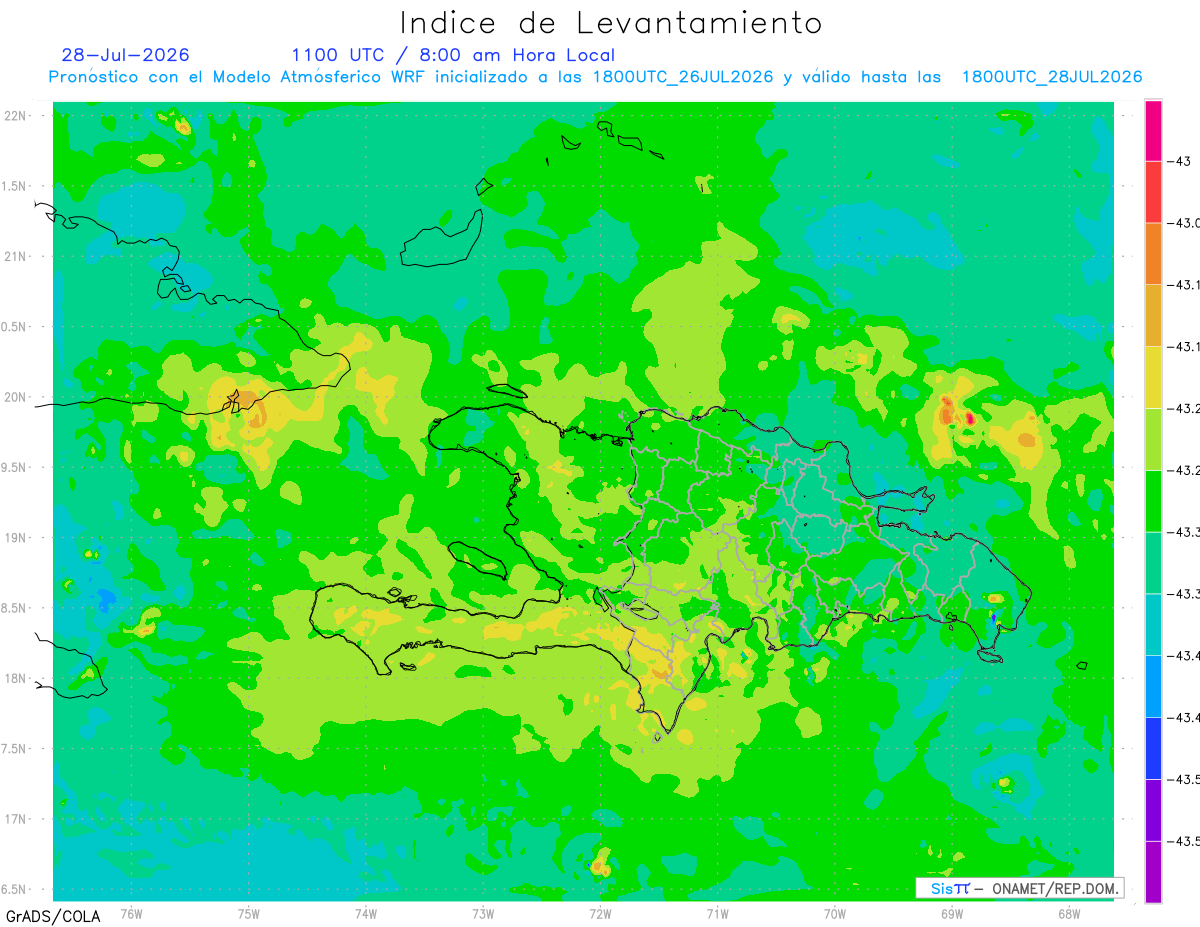
Task: Click the sea green swatch on the color bar
Action: click(x=1153, y=563)
